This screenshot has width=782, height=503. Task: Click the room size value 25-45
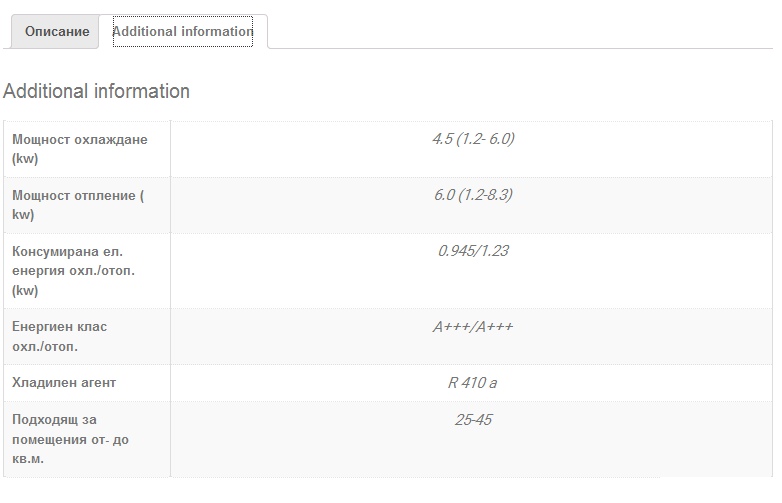473,420
